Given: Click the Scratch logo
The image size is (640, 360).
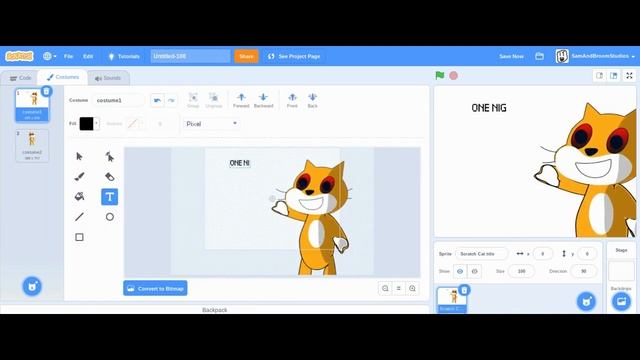Looking at the screenshot, I should [19, 56].
